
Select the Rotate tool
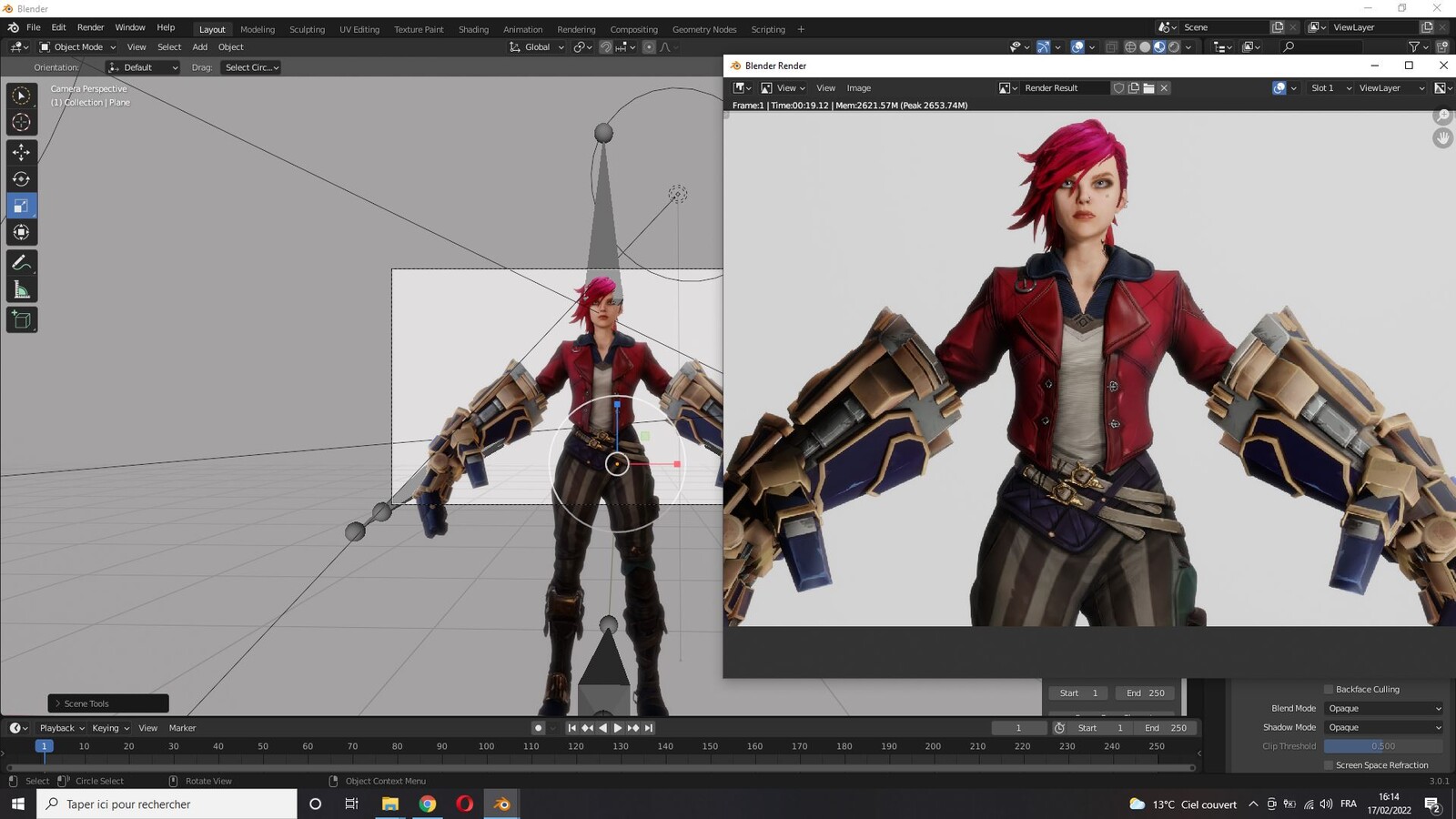tap(22, 179)
